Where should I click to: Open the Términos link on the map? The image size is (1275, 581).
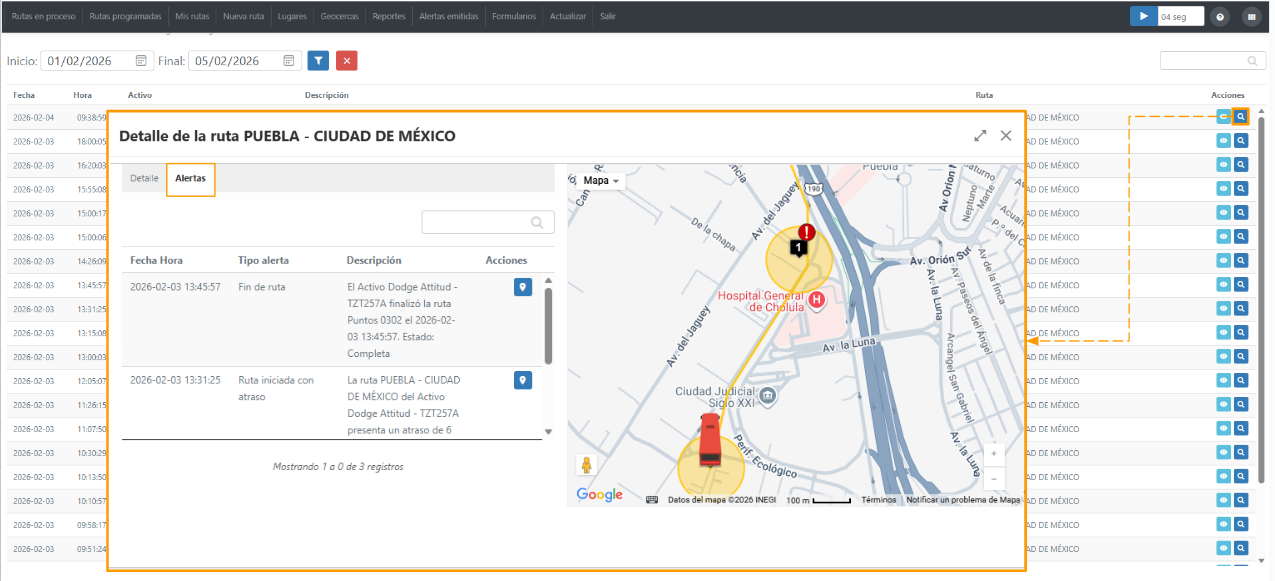point(879,500)
